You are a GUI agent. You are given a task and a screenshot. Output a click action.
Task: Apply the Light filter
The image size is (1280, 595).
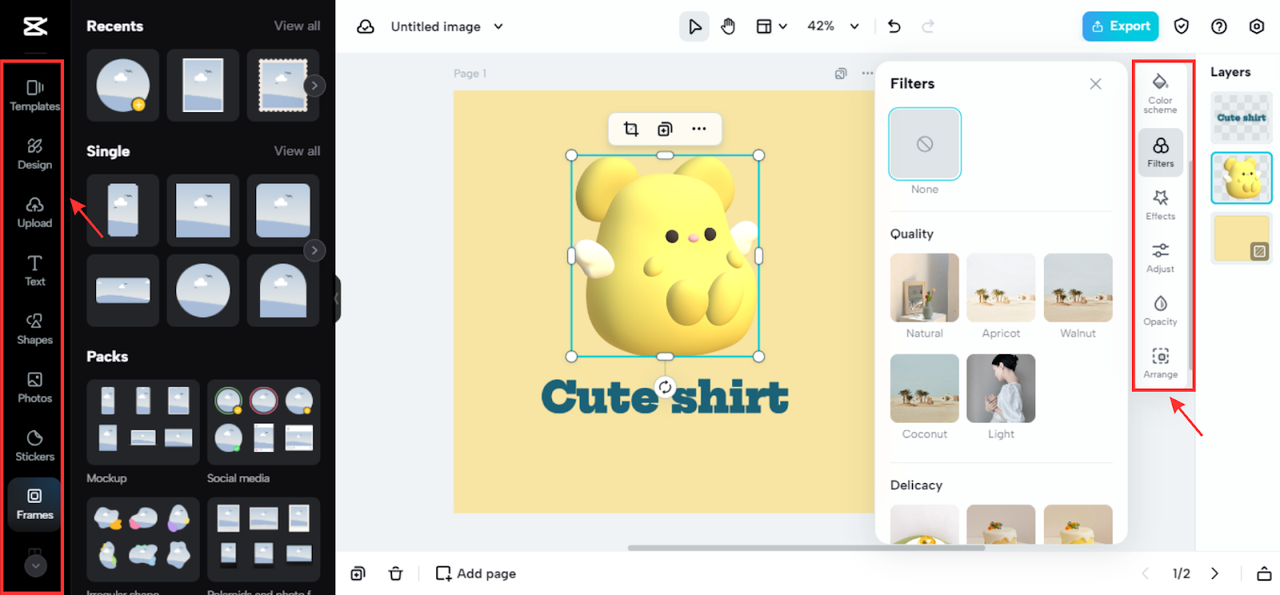(x=1001, y=389)
